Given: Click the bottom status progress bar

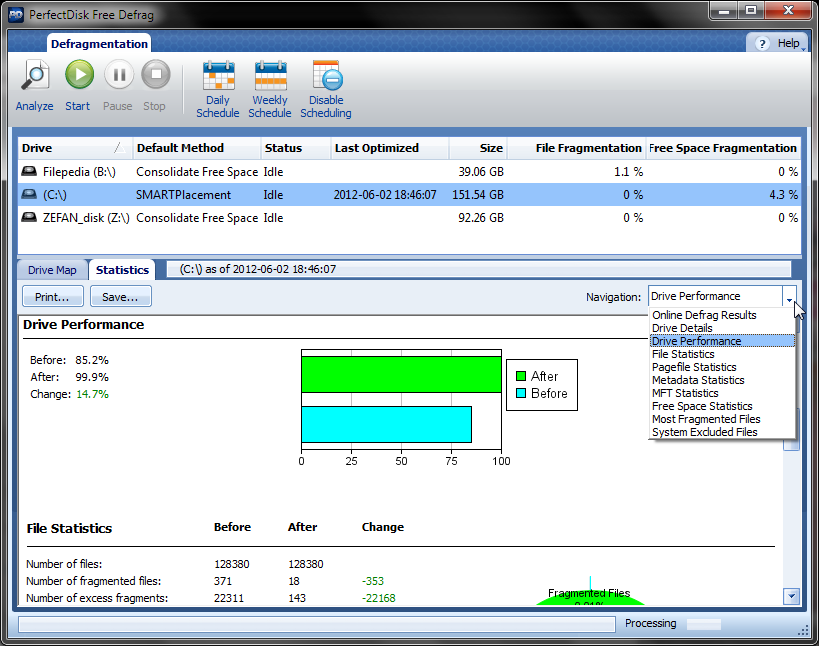Looking at the screenshot, I should (317, 624).
